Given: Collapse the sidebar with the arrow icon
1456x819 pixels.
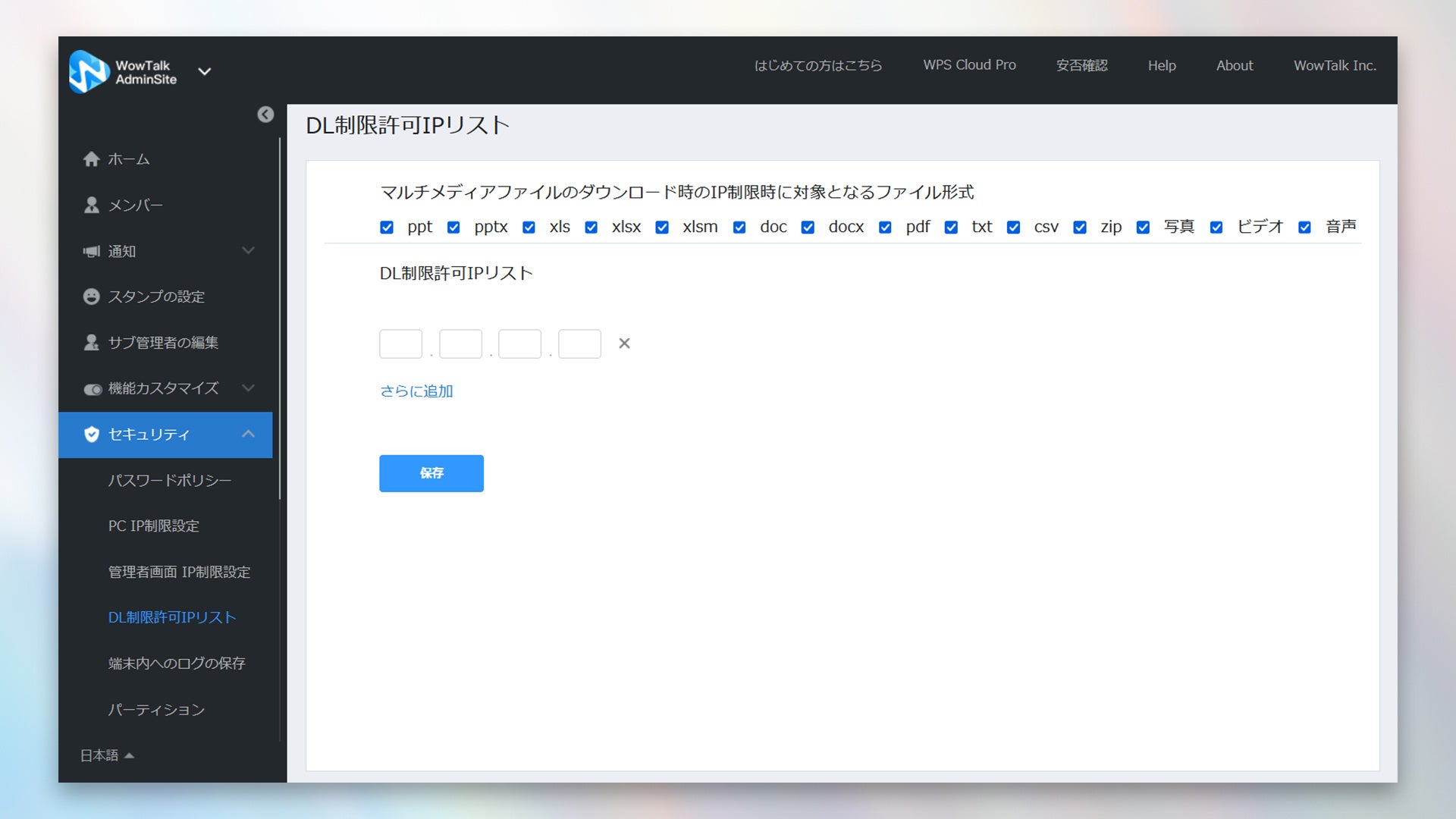Looking at the screenshot, I should coord(265,115).
